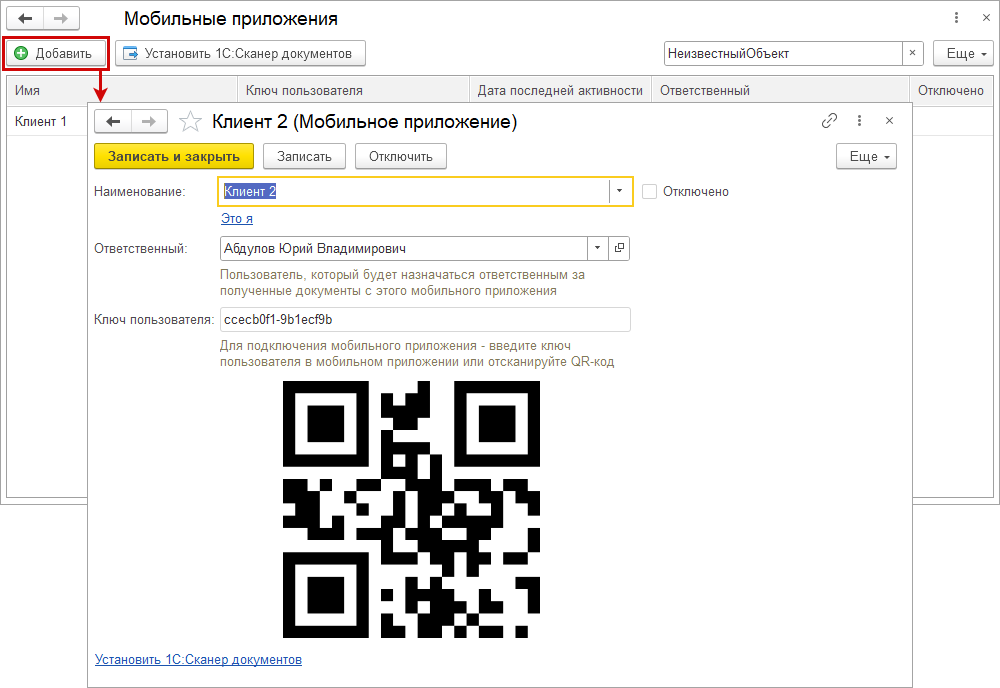
Task: Open the Ответственный item card icon
Action: 619,249
